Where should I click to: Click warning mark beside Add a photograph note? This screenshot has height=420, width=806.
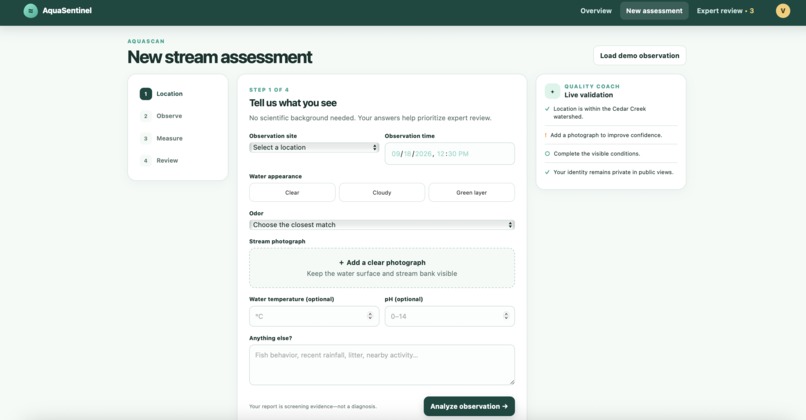pyautogui.click(x=545, y=135)
